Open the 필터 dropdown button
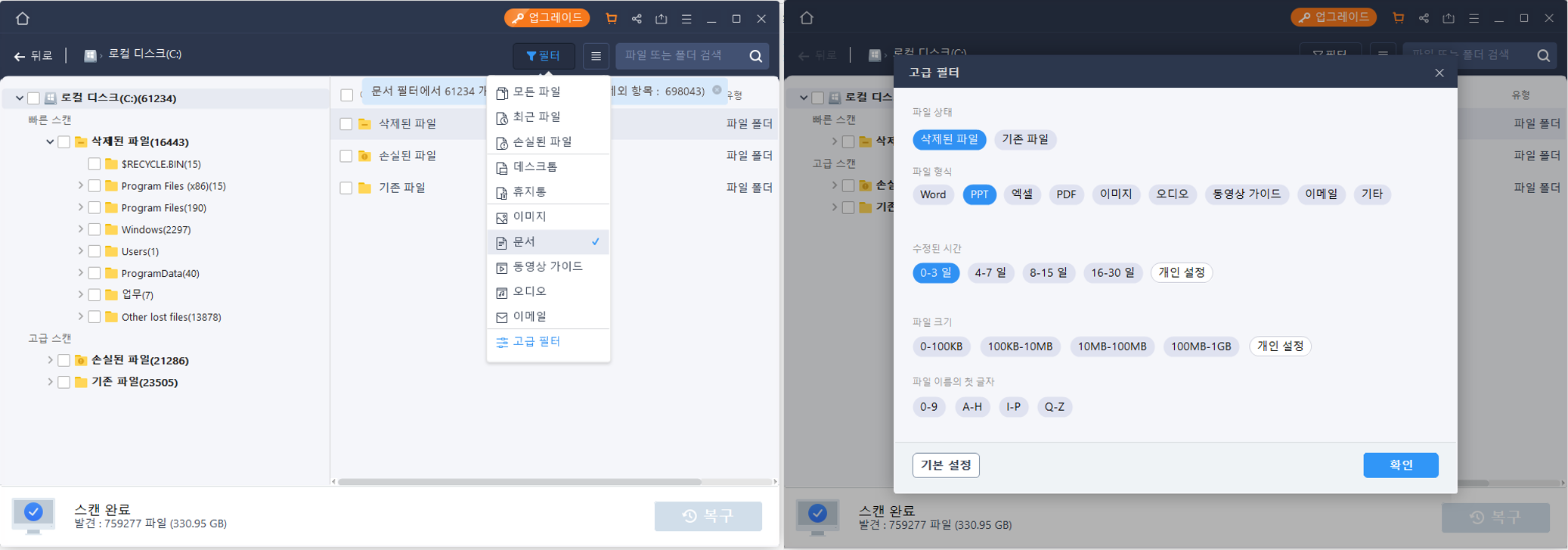This screenshot has width=1568, height=550. [x=543, y=56]
